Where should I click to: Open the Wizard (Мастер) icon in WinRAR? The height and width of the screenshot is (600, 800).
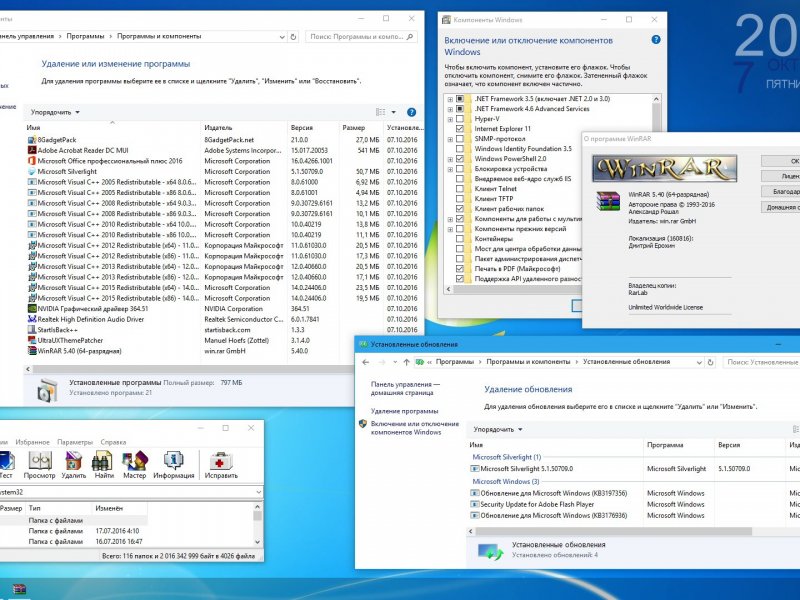(135, 465)
